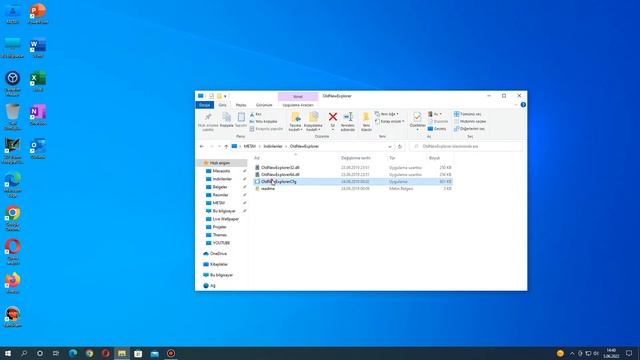Switch to the Giriş (Home) ribbon tab
The width and height of the screenshot is (640, 360).
click(222, 105)
